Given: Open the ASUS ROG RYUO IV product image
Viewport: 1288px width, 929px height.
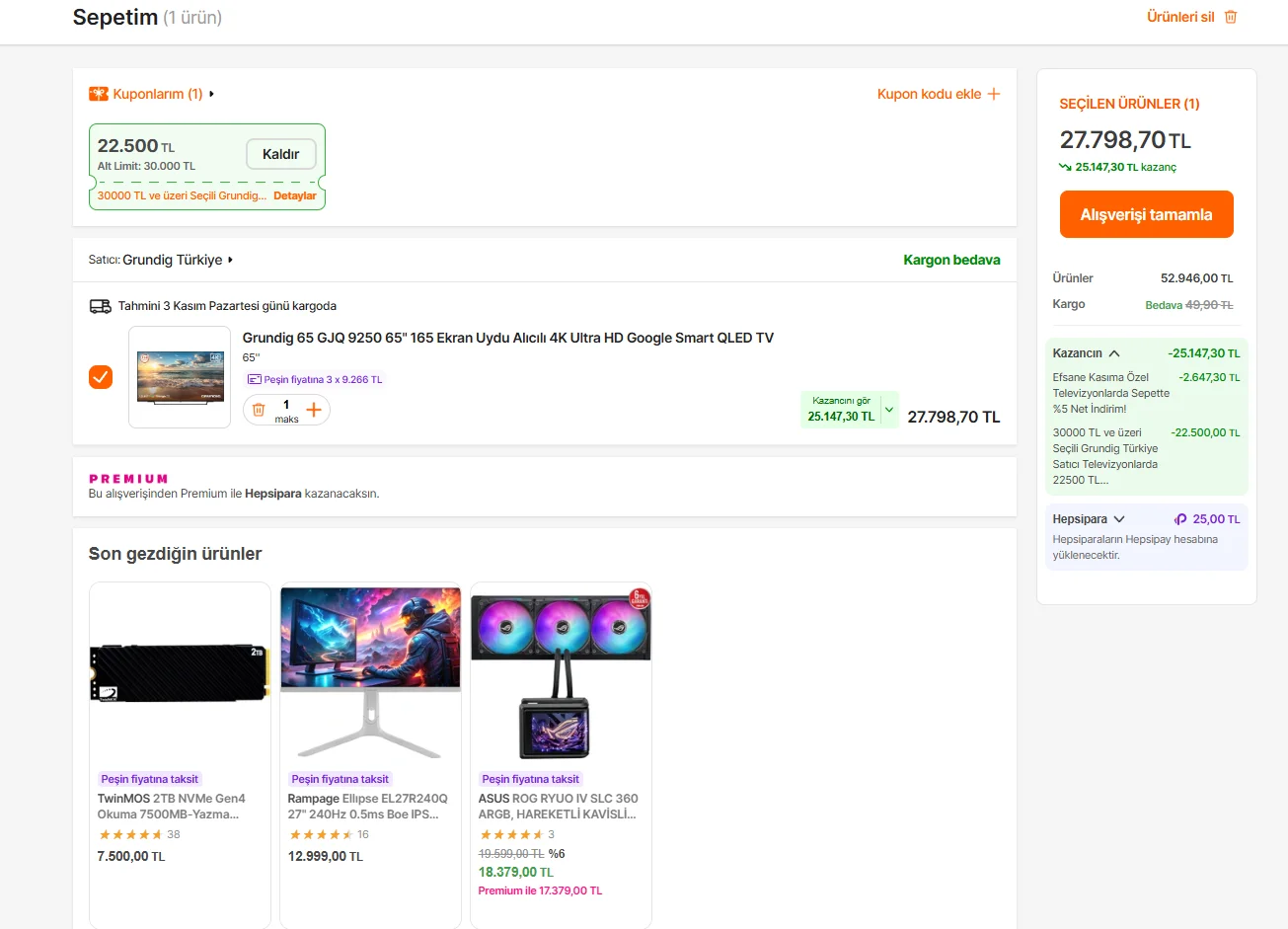Looking at the screenshot, I should point(561,674).
